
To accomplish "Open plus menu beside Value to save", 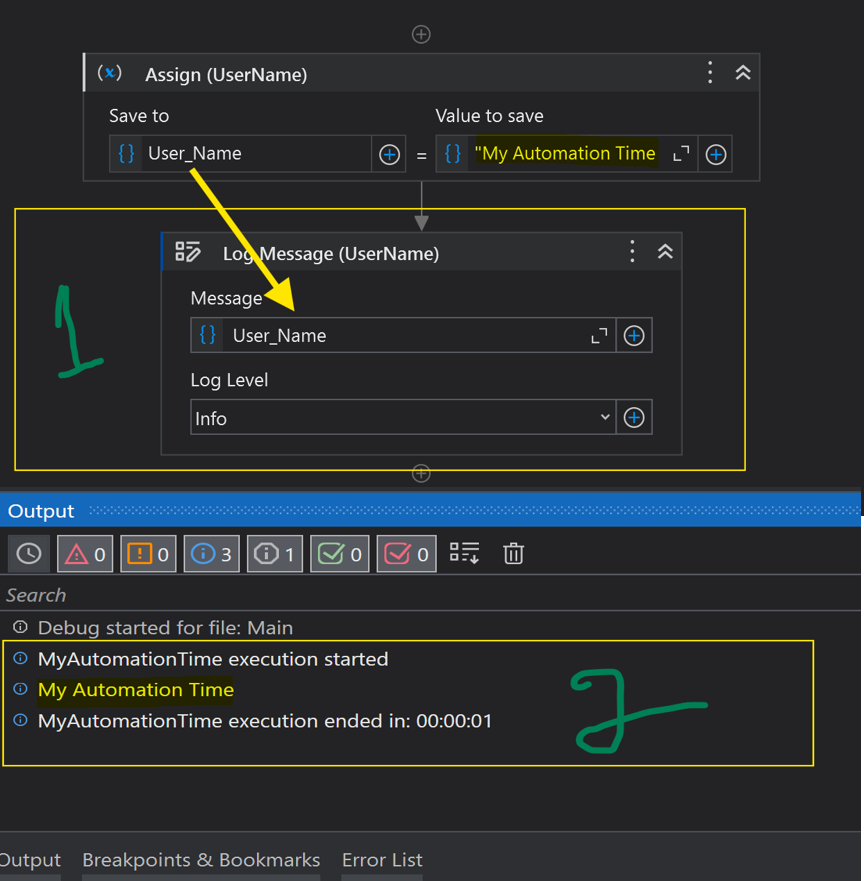I will click(x=715, y=154).
